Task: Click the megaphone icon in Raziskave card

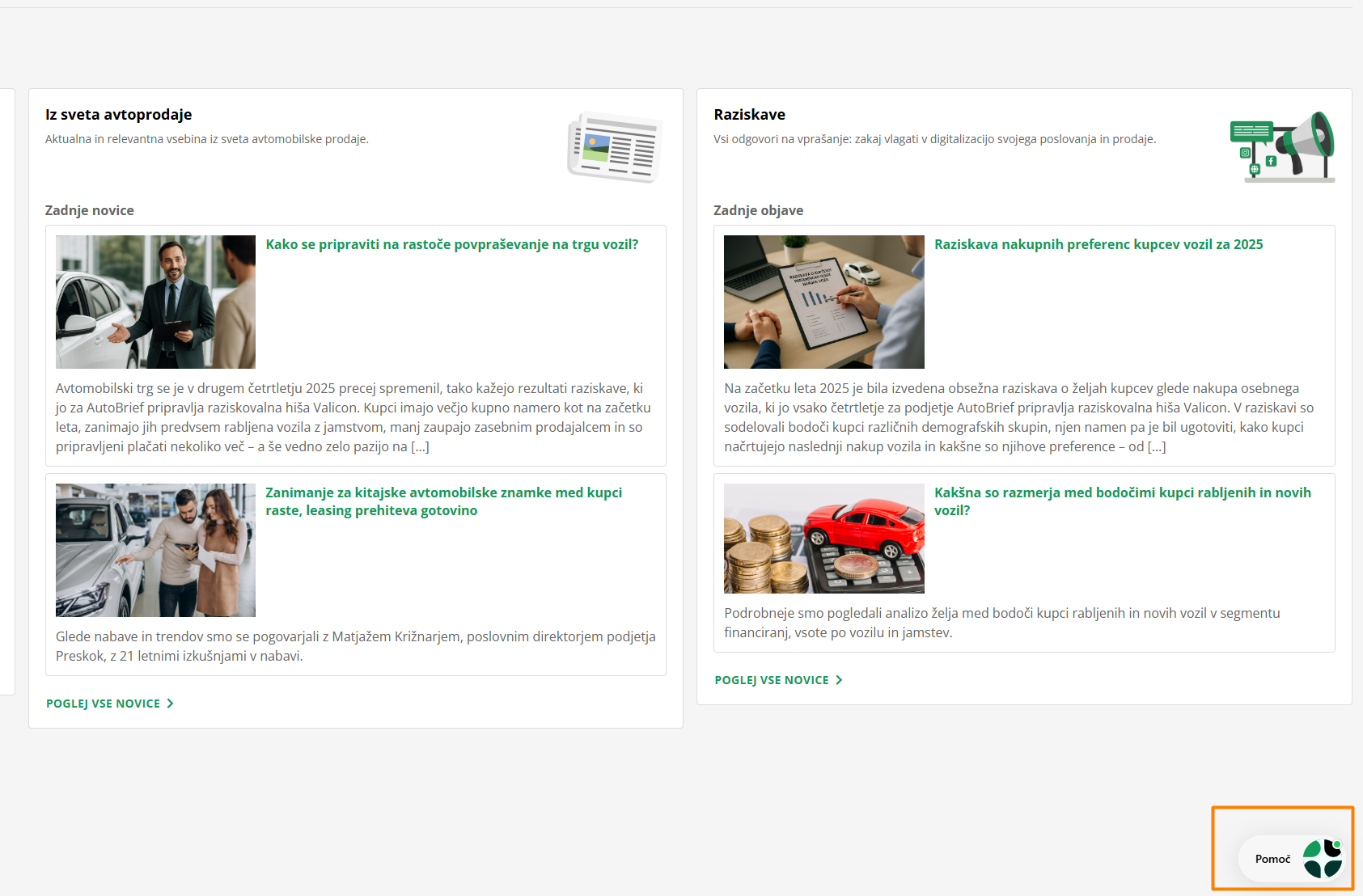Action: tap(1283, 147)
